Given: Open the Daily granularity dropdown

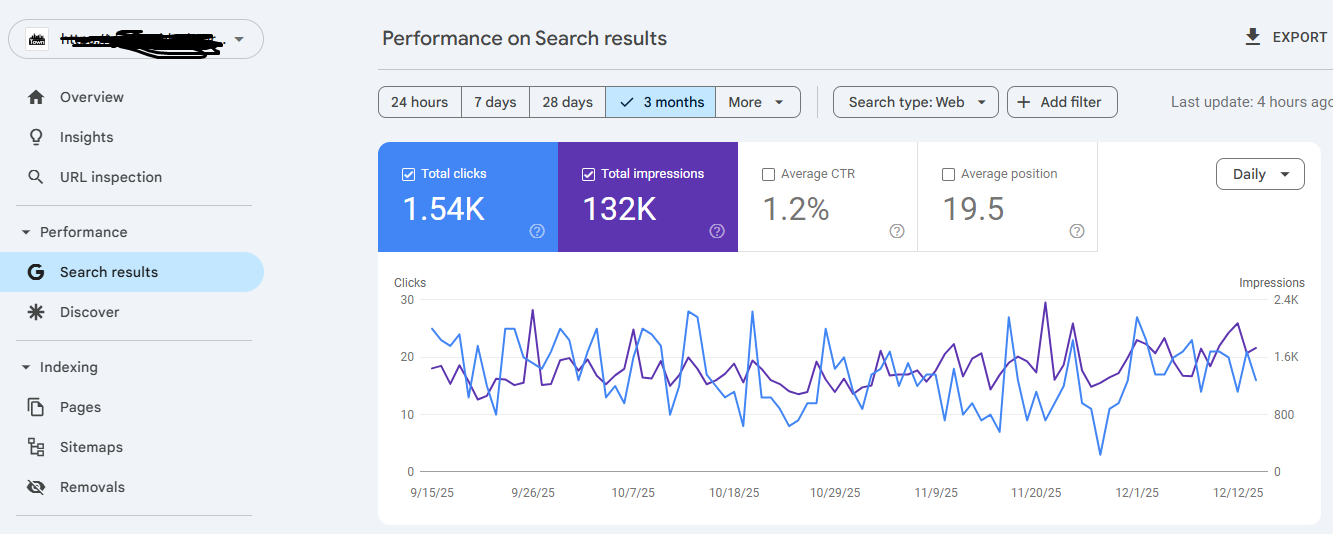Looking at the screenshot, I should (1260, 174).
